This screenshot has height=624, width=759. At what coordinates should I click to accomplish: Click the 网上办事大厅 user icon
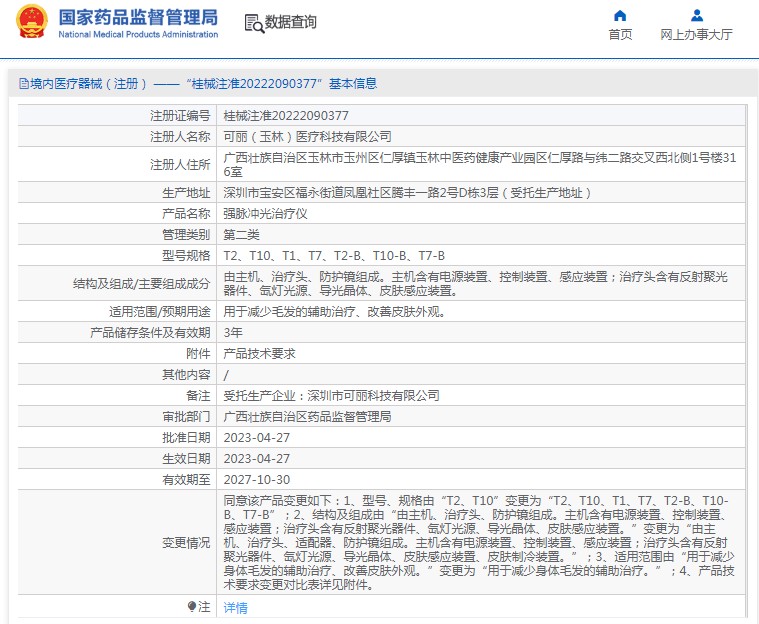click(697, 15)
